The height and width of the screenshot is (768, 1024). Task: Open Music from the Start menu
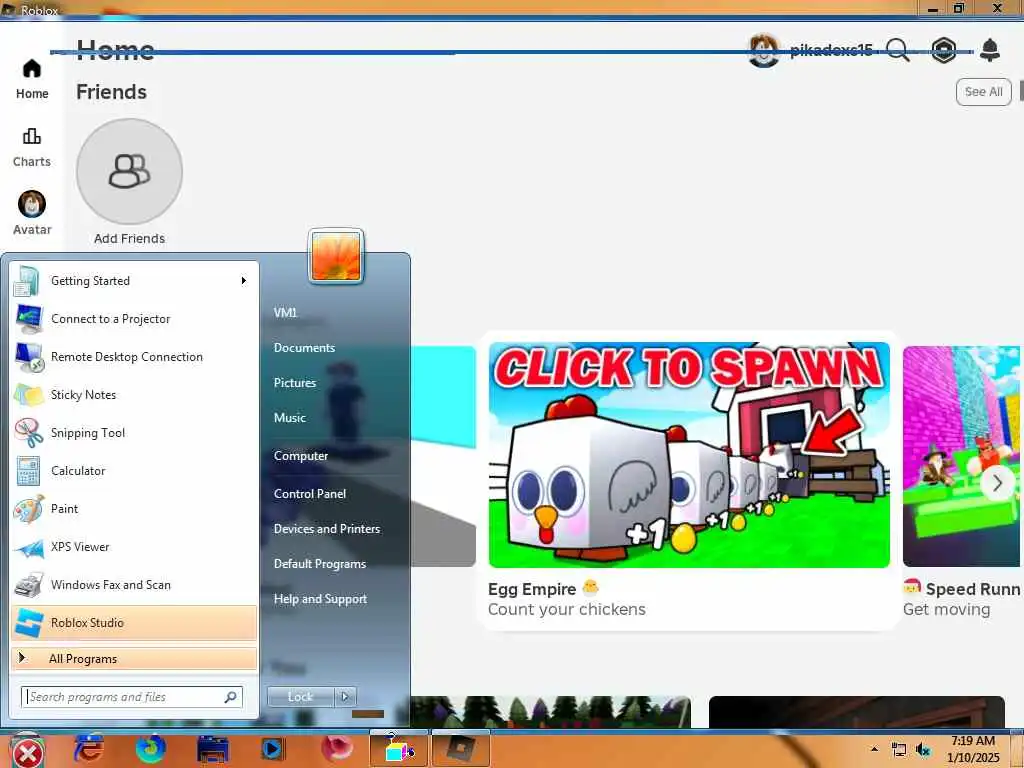(x=289, y=418)
